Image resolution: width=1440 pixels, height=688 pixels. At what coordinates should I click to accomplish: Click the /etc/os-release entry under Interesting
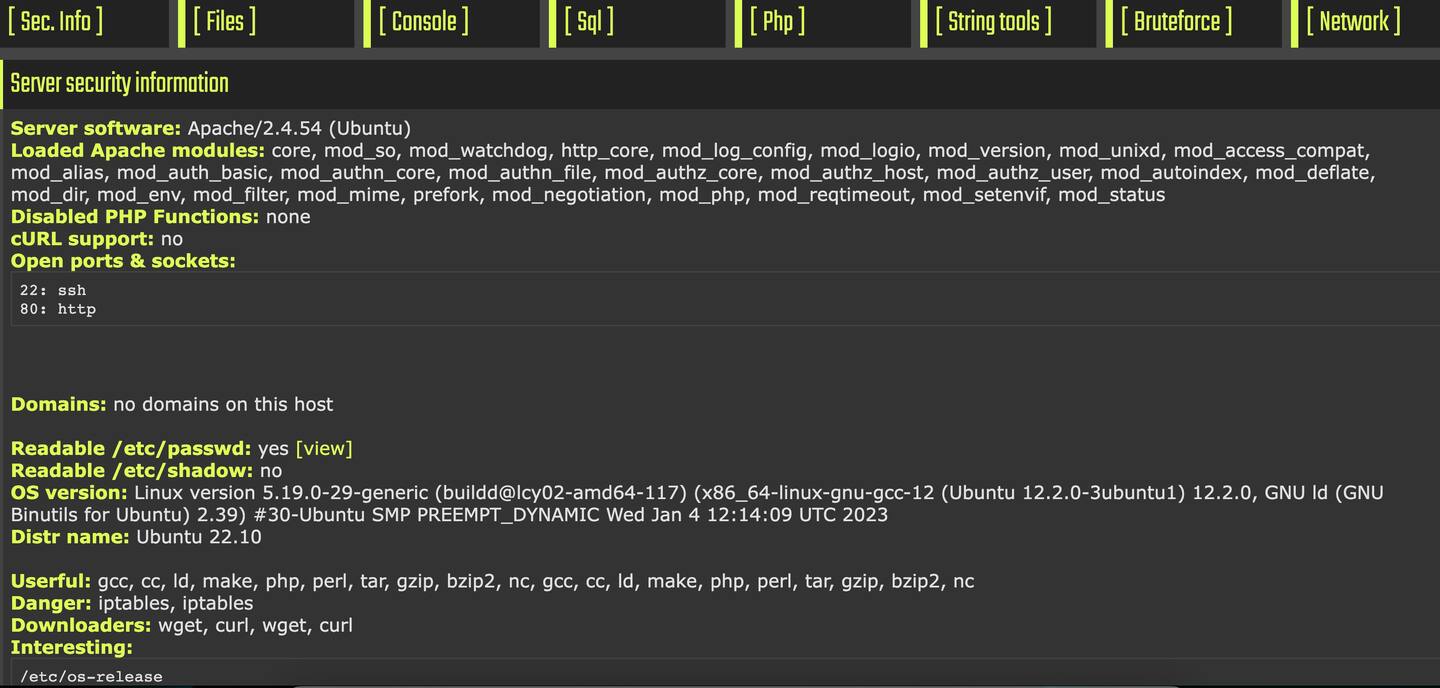[91, 677]
